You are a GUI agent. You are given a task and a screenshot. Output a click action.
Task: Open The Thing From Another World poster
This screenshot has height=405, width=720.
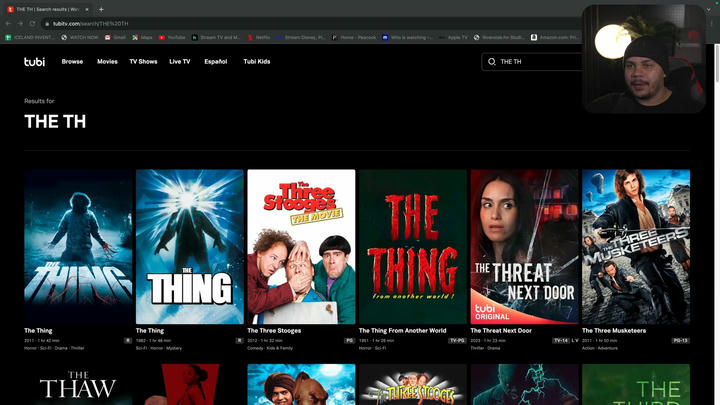click(x=413, y=247)
